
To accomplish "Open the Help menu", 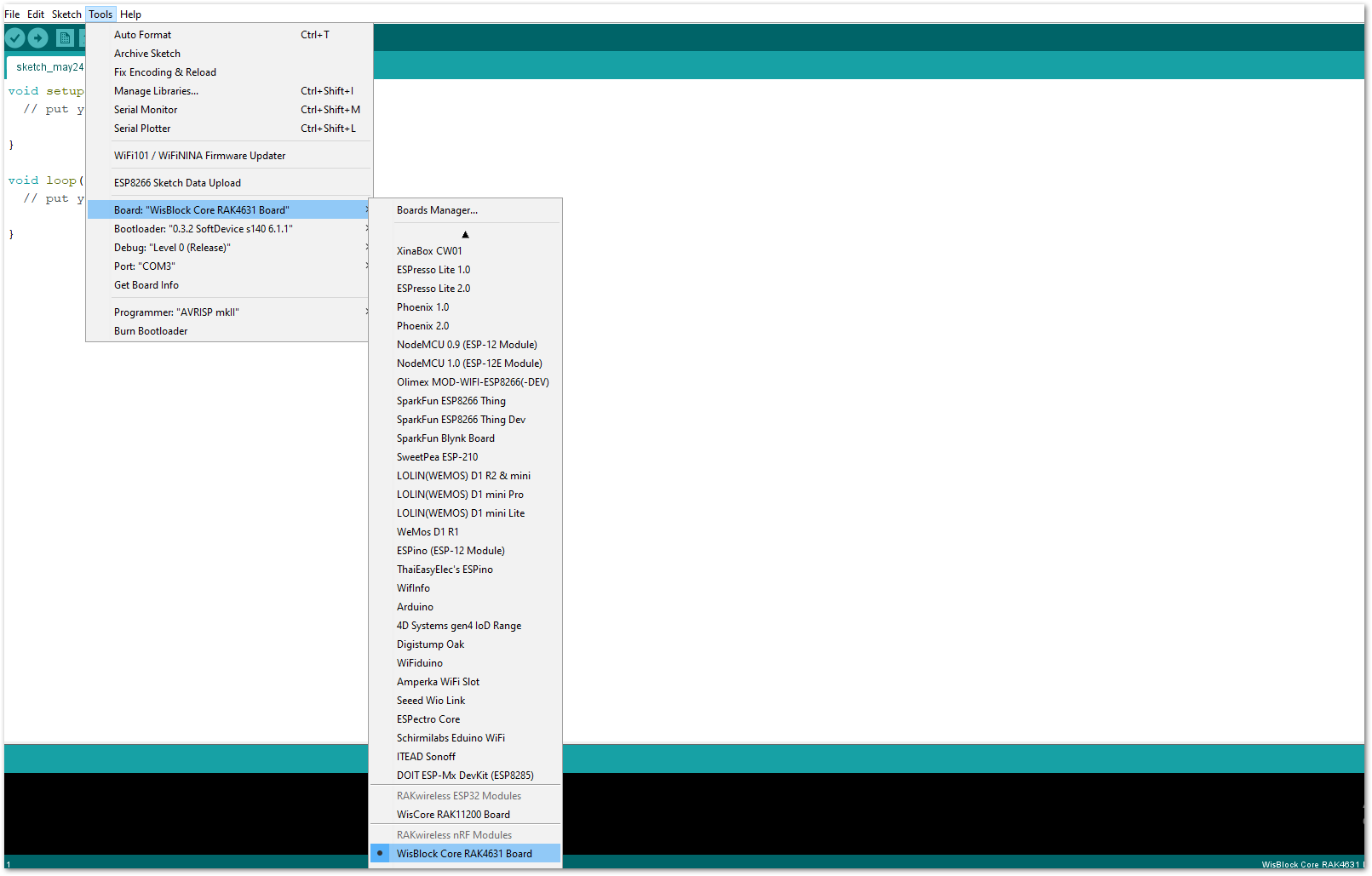I will click(x=130, y=14).
